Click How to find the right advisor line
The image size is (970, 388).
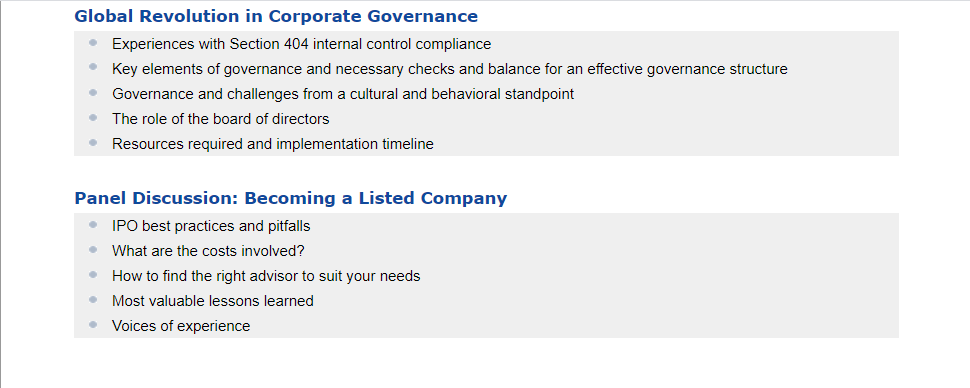[266, 276]
